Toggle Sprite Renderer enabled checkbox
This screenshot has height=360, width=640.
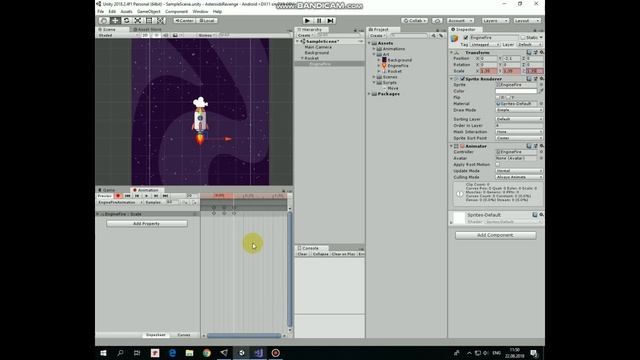(462, 79)
